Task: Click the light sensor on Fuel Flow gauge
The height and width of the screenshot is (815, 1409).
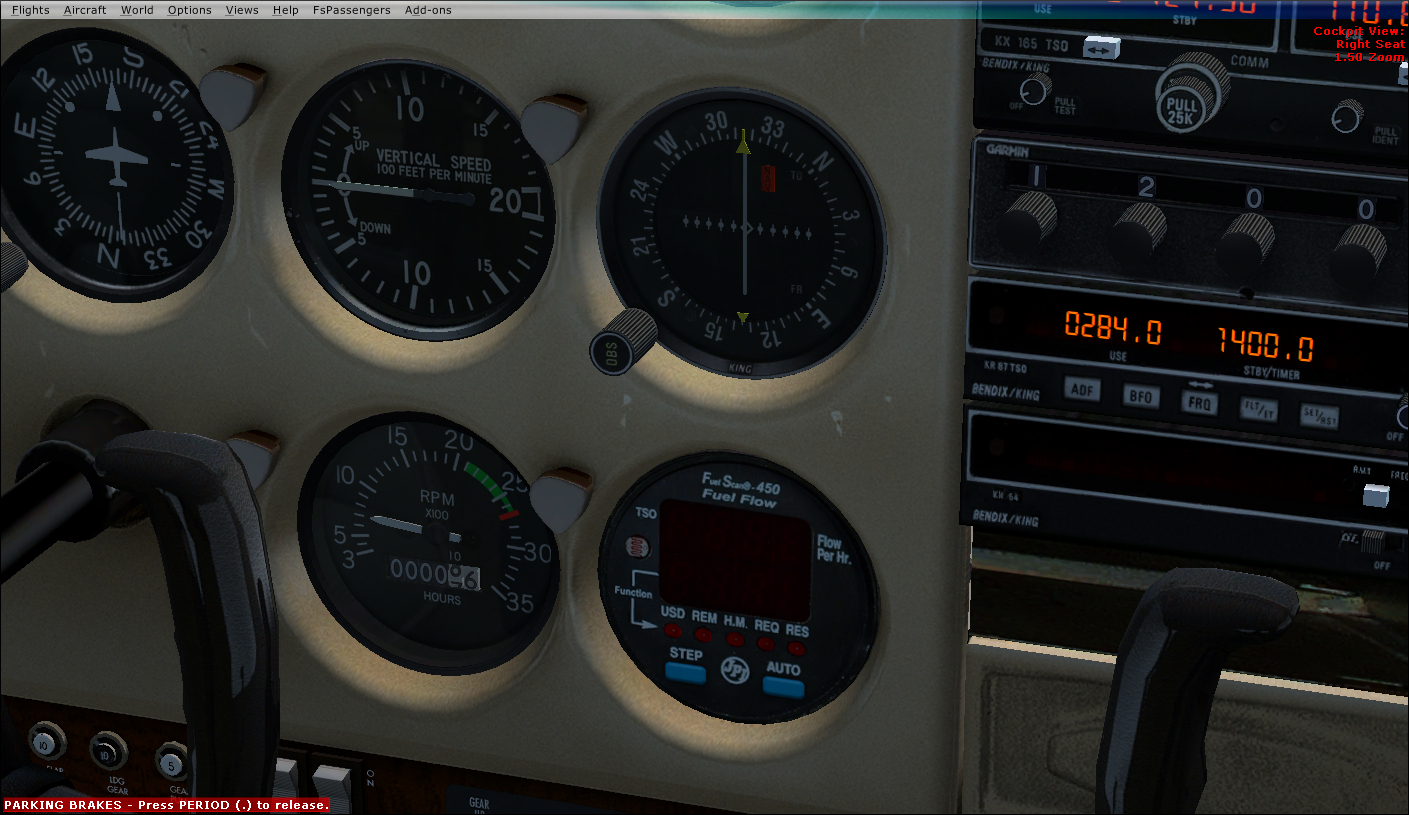Action: pyautogui.click(x=637, y=547)
